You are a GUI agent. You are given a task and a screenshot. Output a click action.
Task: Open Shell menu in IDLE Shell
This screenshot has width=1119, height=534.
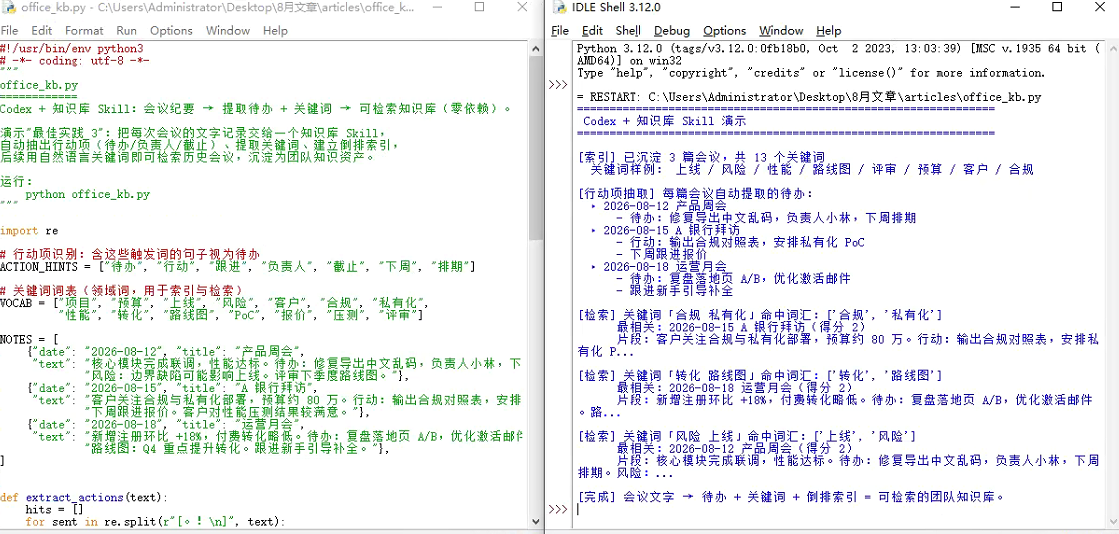click(x=628, y=31)
